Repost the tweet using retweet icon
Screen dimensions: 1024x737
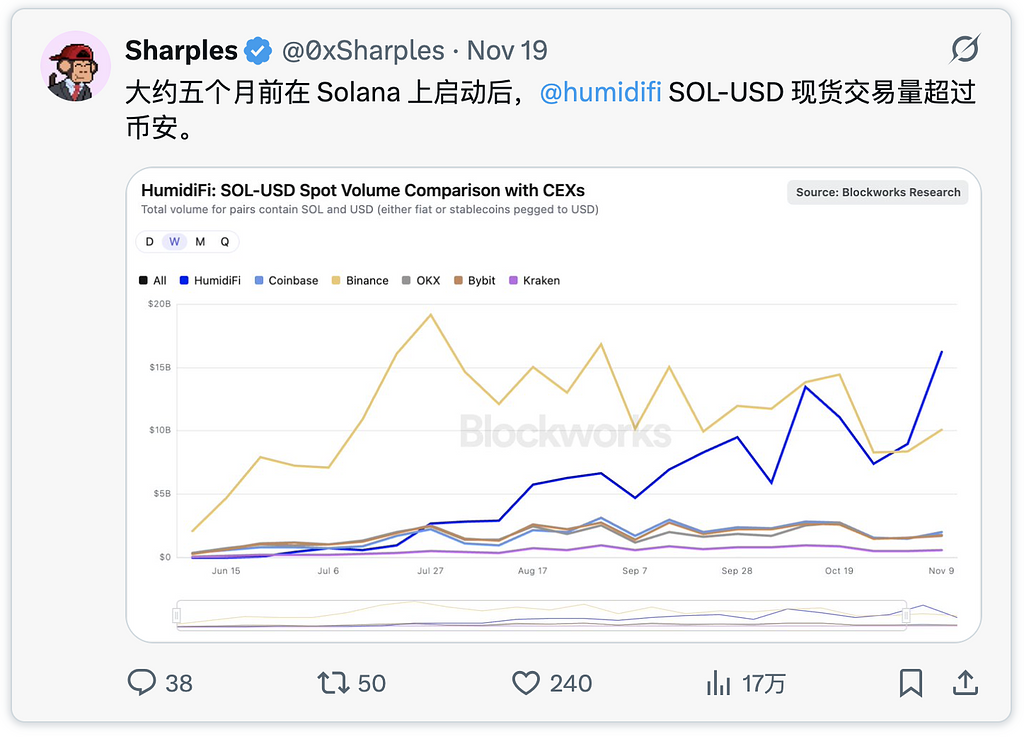pyautogui.click(x=332, y=683)
